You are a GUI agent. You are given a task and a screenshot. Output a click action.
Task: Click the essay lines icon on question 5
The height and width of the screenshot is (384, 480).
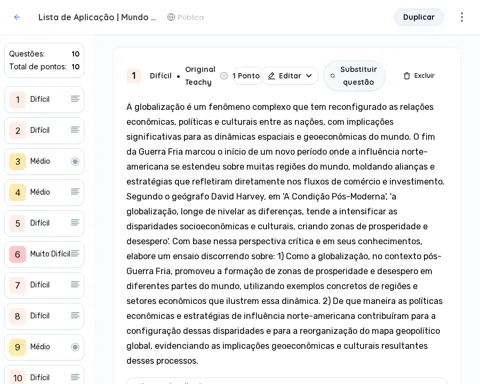(x=75, y=222)
